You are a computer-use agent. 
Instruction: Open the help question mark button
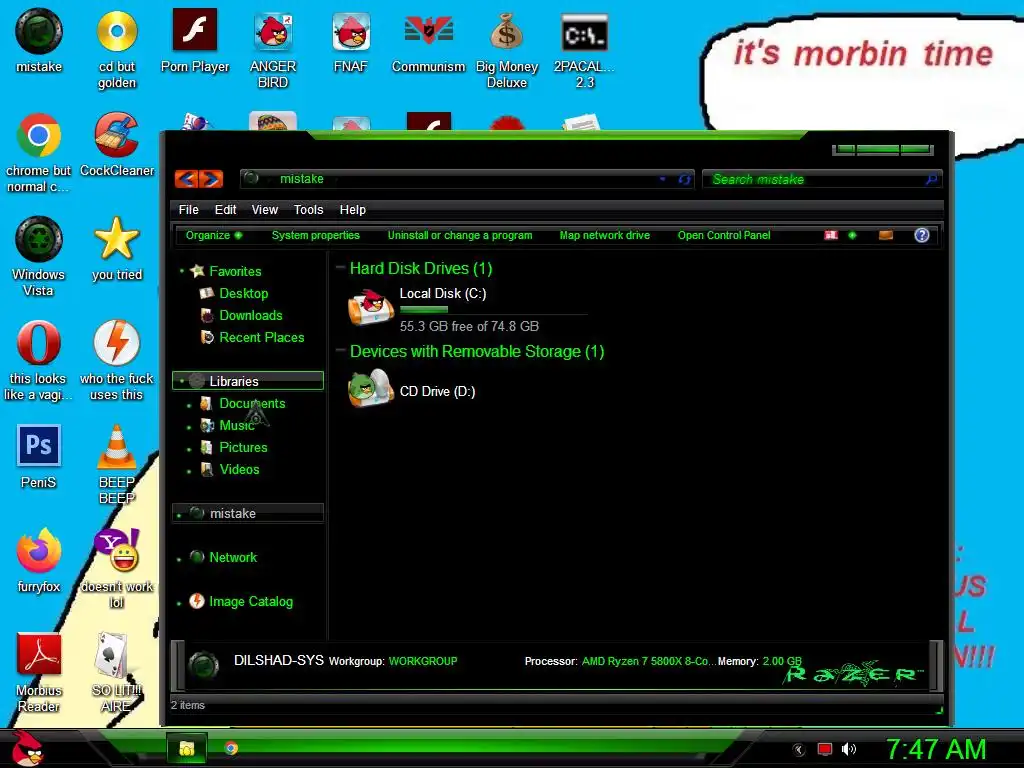(x=921, y=235)
